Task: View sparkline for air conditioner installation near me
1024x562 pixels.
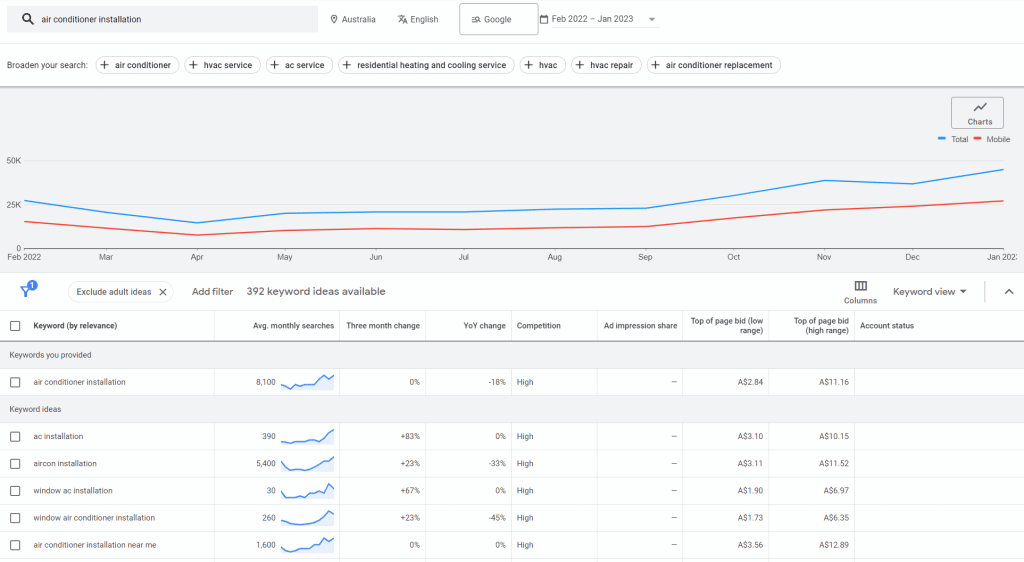Action: (x=308, y=545)
